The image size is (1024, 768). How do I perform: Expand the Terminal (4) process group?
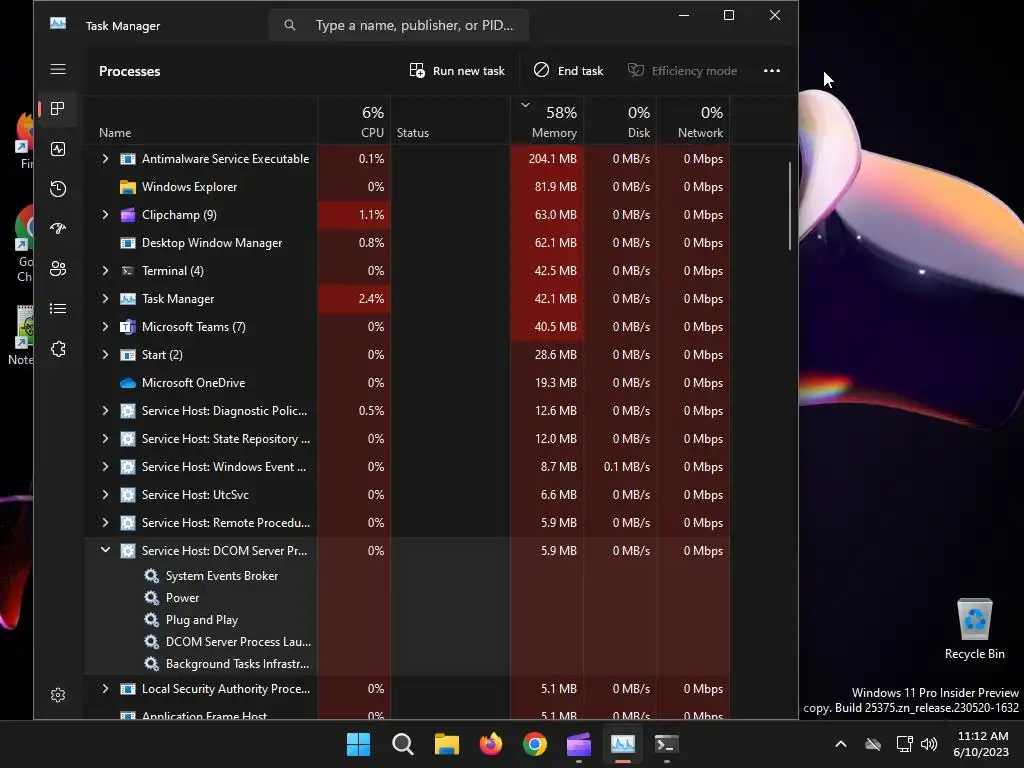tap(105, 270)
